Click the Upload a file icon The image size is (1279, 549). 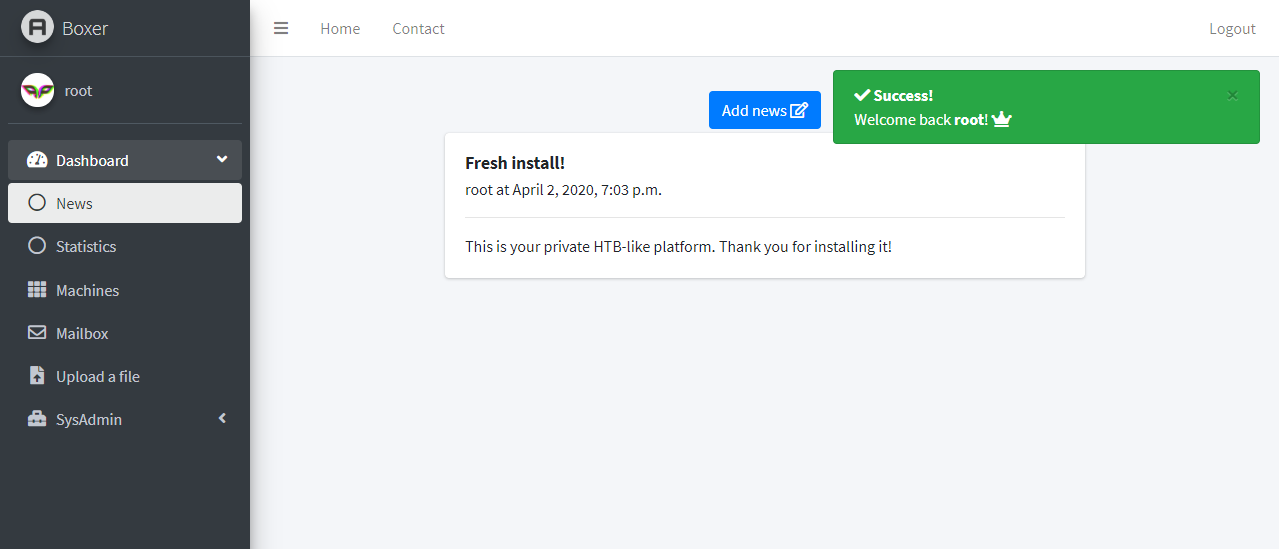[37, 376]
